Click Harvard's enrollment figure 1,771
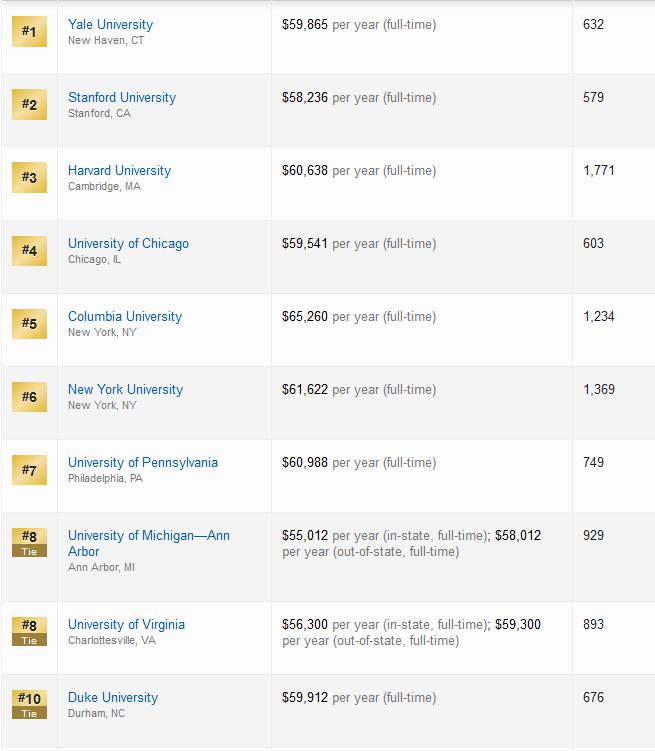This screenshot has height=751, width=655. point(599,171)
